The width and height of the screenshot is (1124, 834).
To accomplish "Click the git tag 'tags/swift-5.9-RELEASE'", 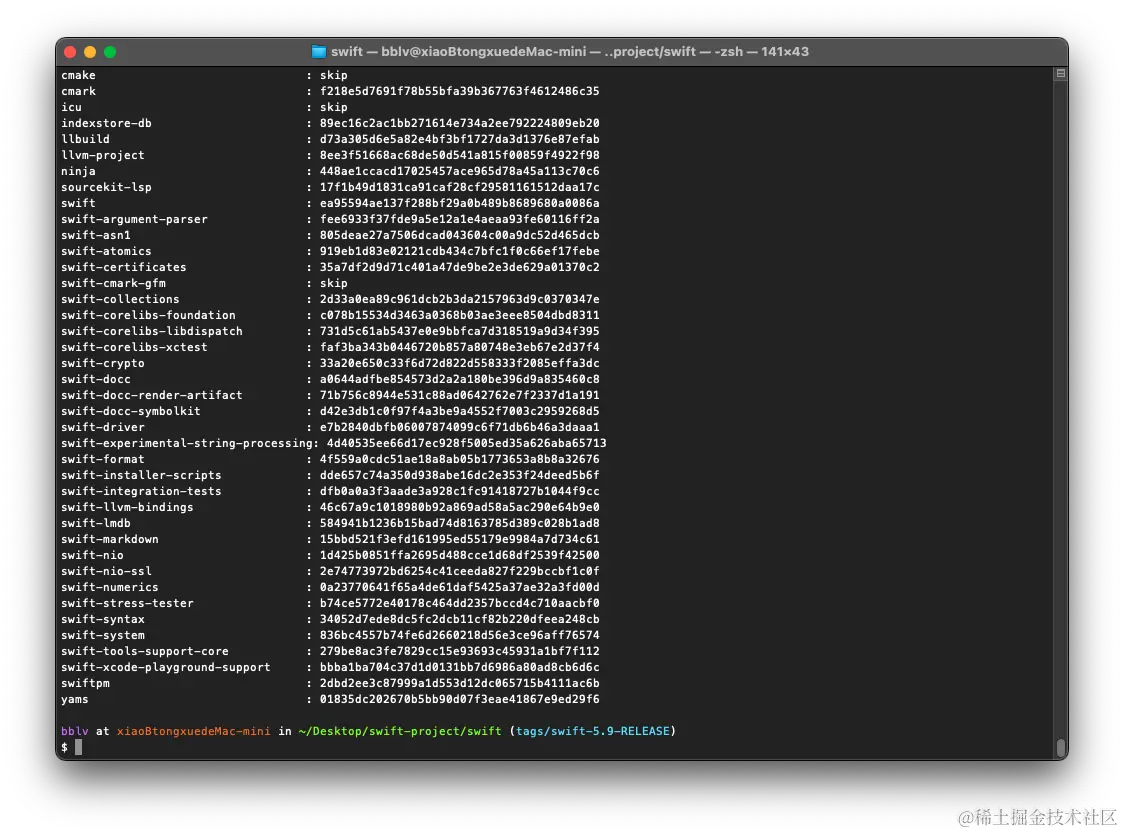I will (593, 731).
